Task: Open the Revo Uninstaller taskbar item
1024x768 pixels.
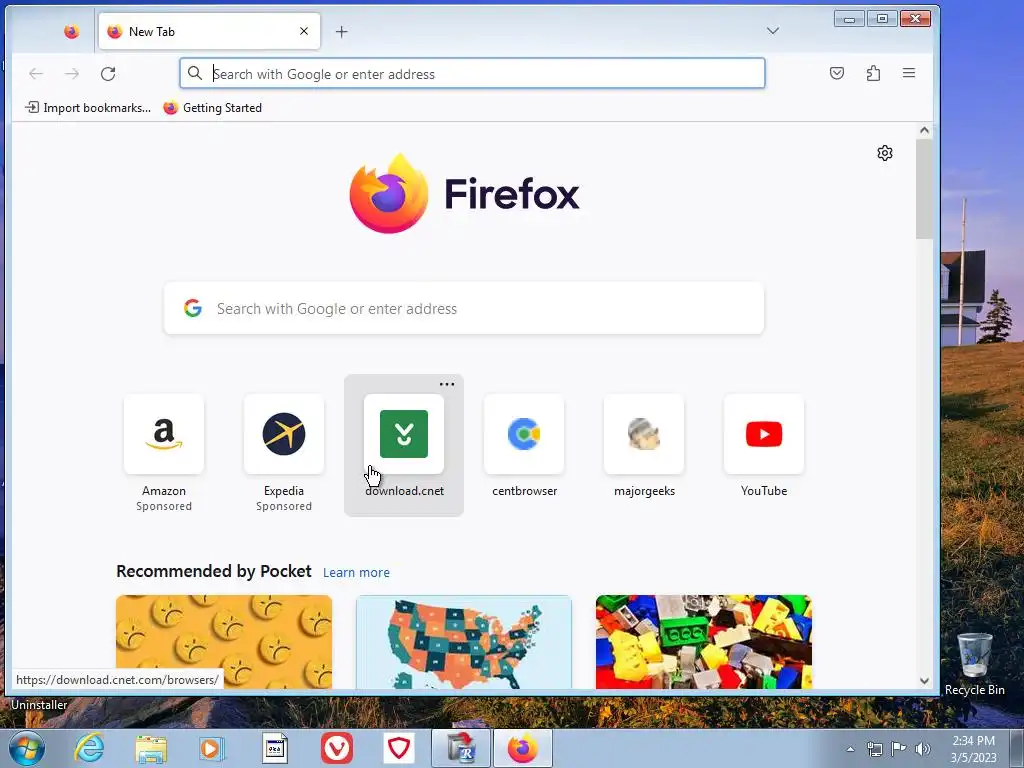Action: [461, 748]
